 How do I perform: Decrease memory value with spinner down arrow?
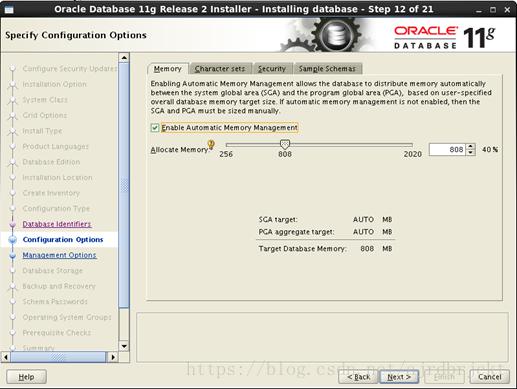(x=470, y=152)
